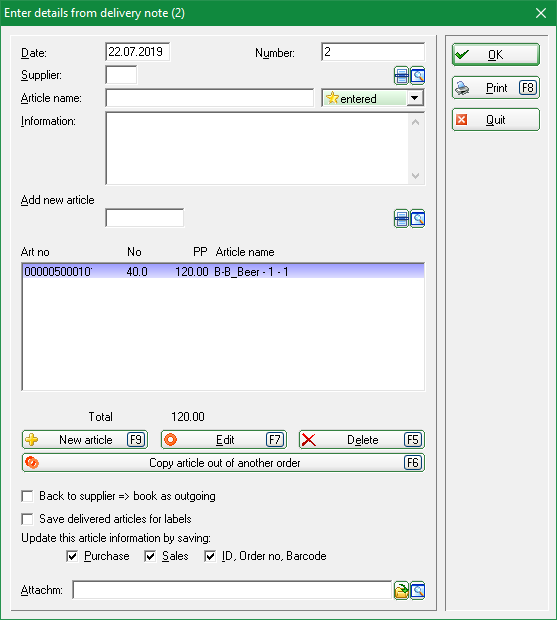Expand the entered status dropdown
Viewport: 557px width, 620px height.
tap(415, 98)
